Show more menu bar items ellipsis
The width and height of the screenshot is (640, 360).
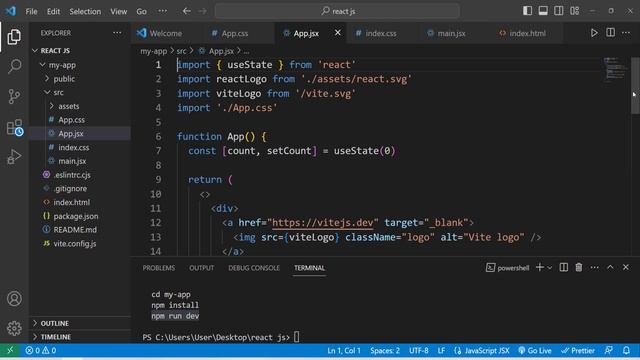click(x=162, y=11)
